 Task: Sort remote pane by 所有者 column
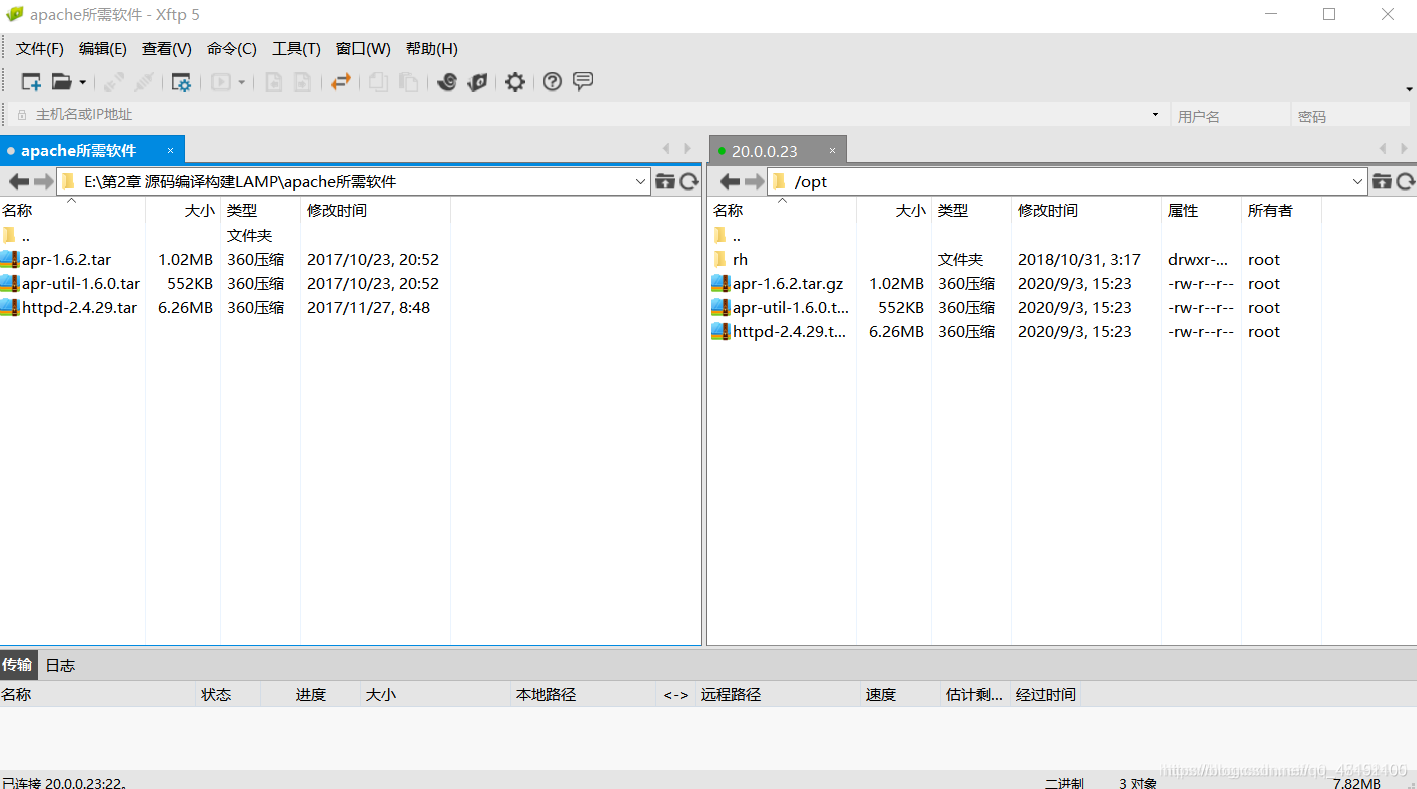coord(1280,210)
